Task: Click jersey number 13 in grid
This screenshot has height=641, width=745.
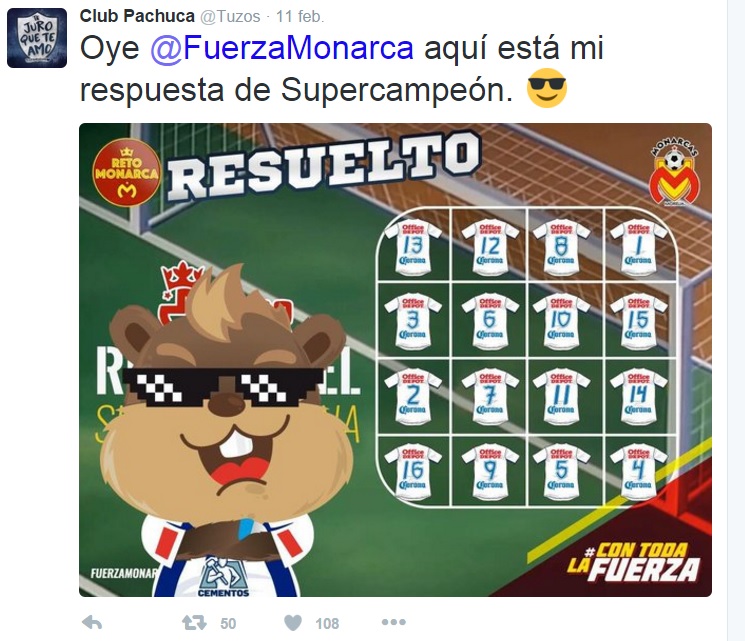Action: pyautogui.click(x=412, y=247)
